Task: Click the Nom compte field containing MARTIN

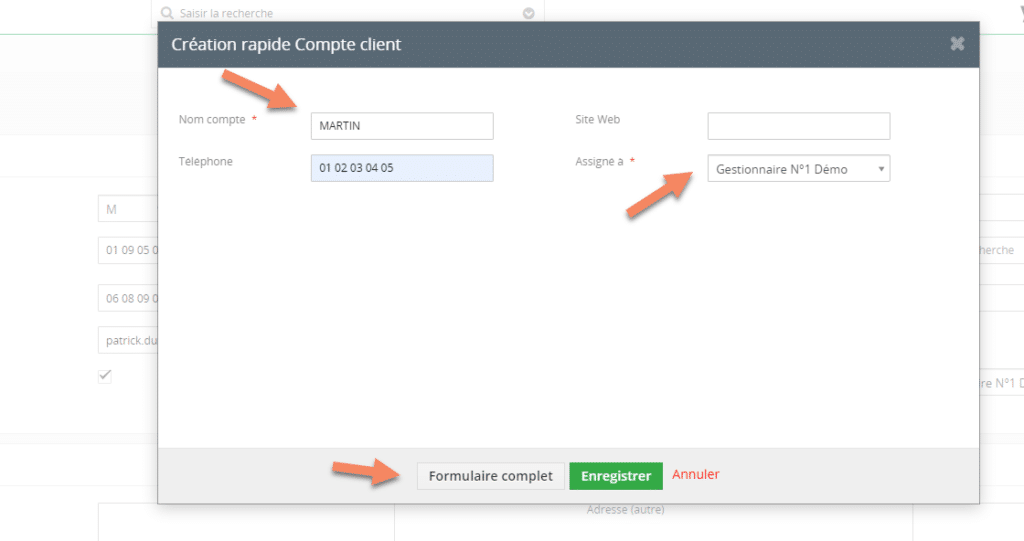Action: 402,126
